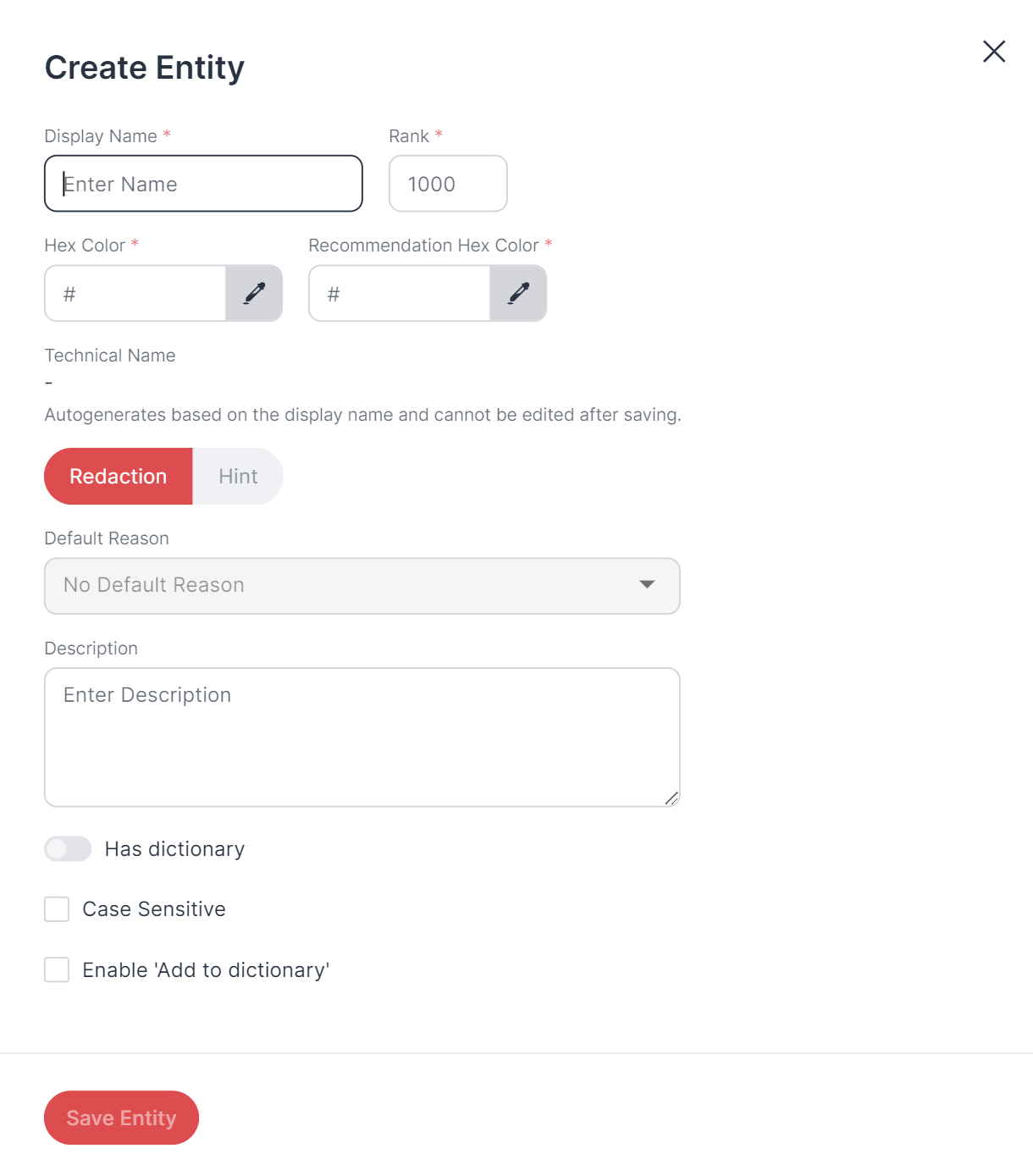Select the Redaction tab
This screenshot has width=1033, height=1176.
pos(119,477)
